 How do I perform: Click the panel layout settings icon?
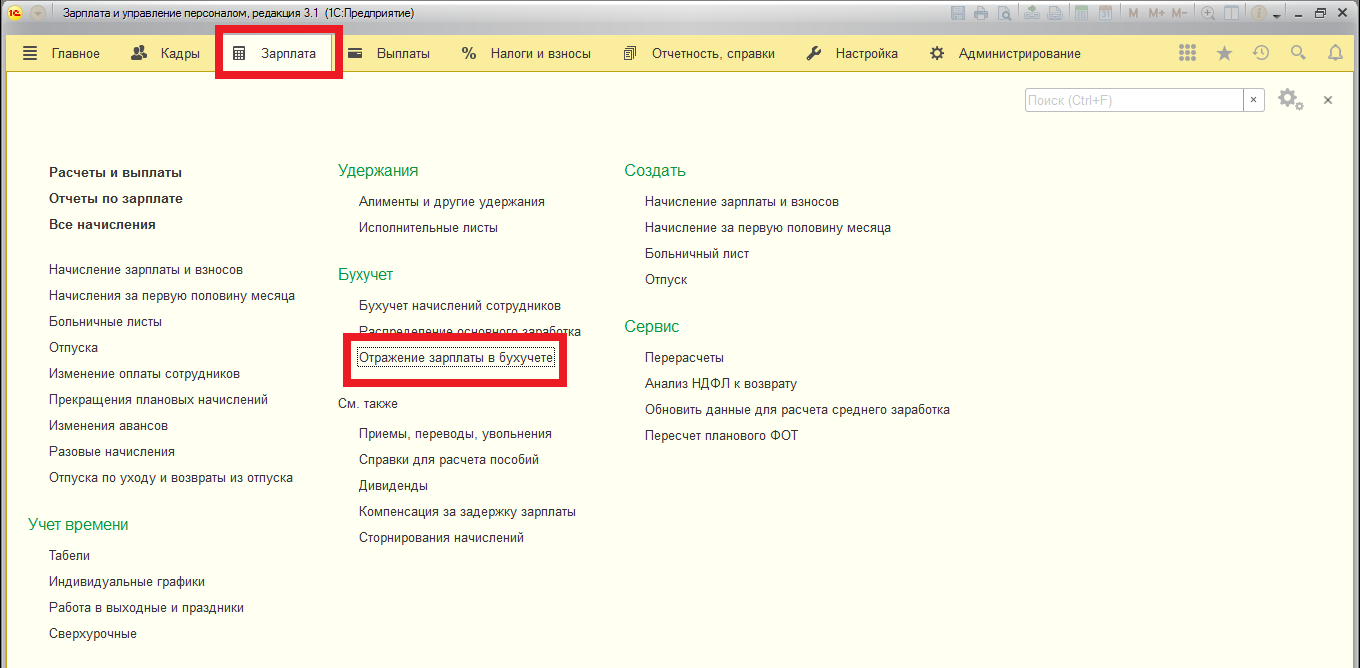pyautogui.click(x=1231, y=13)
